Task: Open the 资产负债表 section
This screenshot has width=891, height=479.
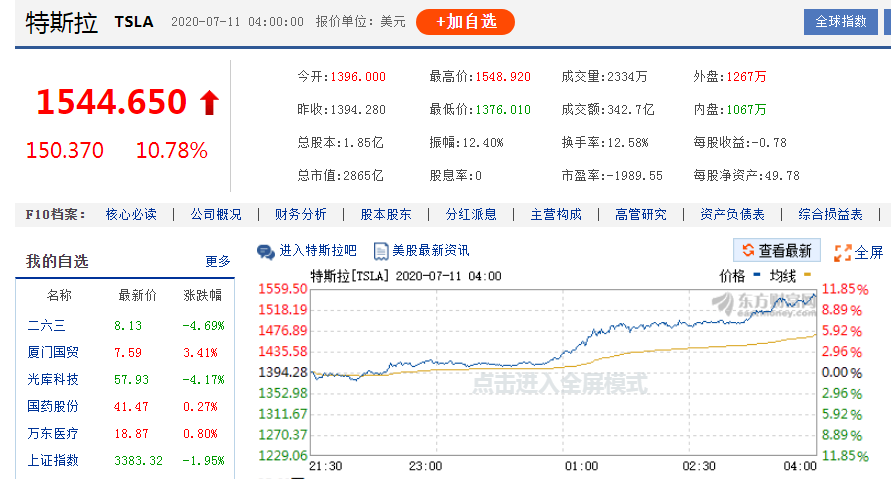Action: point(732,214)
